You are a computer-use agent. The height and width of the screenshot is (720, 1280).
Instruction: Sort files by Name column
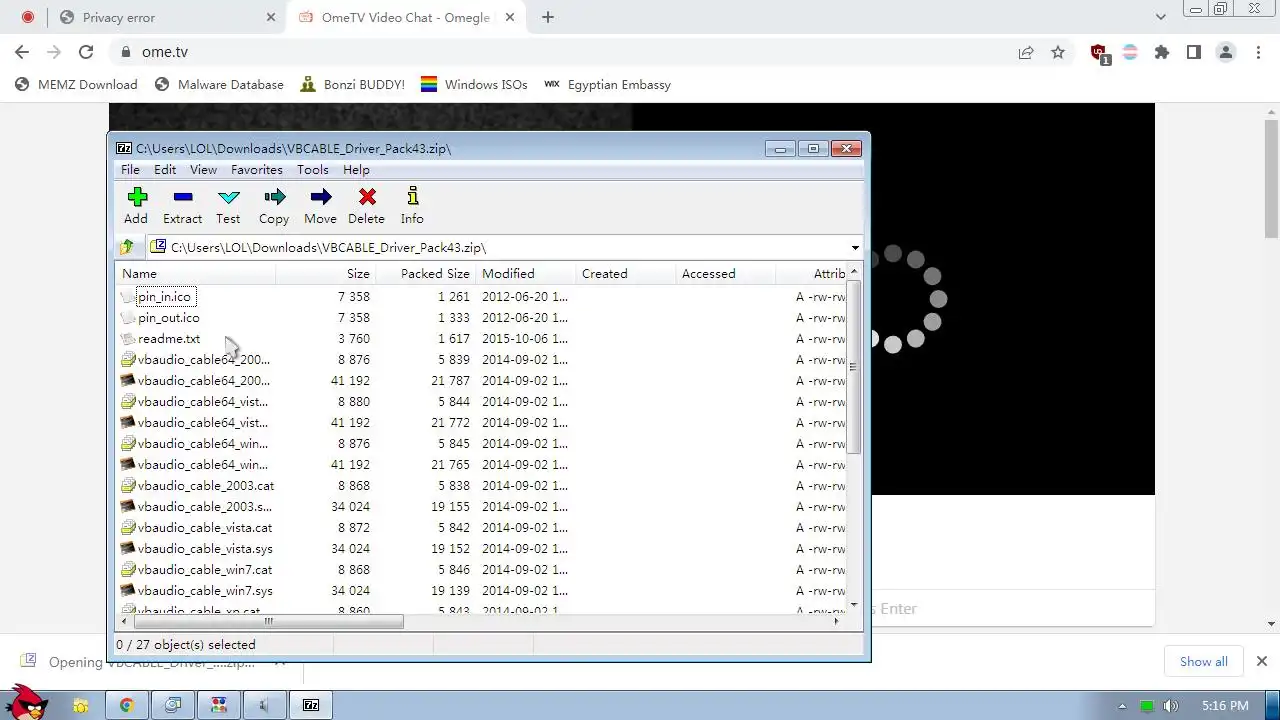tap(196, 273)
